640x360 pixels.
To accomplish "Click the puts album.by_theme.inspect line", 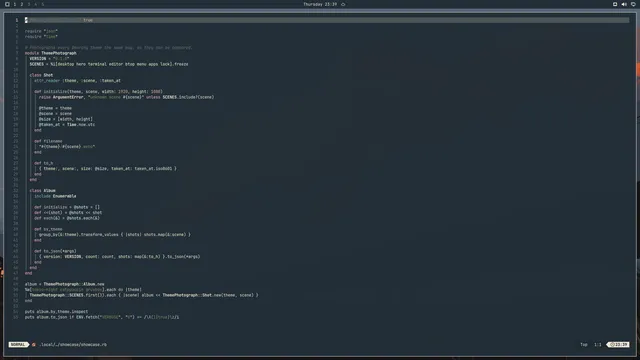I will [56, 311].
